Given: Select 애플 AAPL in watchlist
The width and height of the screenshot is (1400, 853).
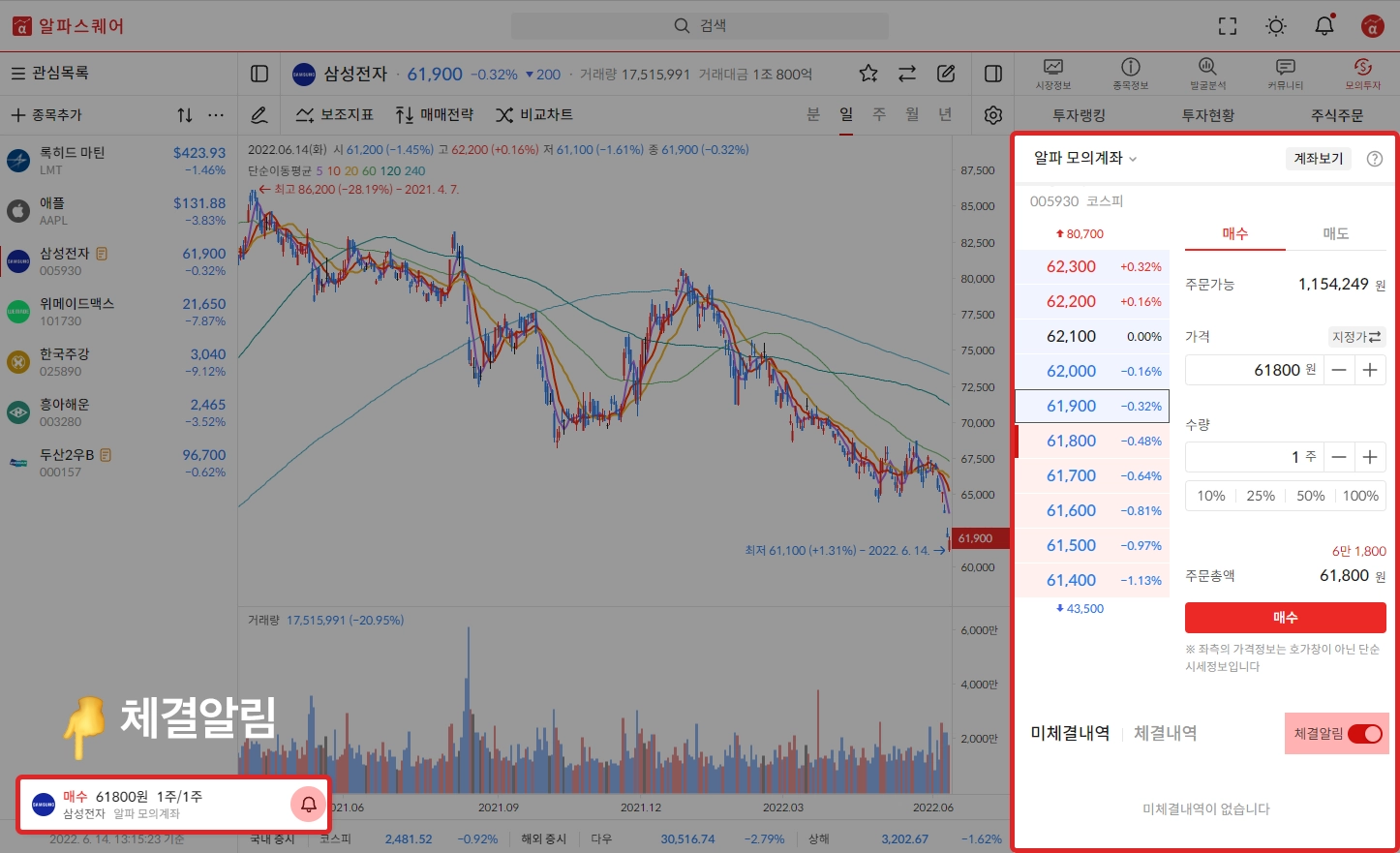Looking at the screenshot, I should click(118, 210).
